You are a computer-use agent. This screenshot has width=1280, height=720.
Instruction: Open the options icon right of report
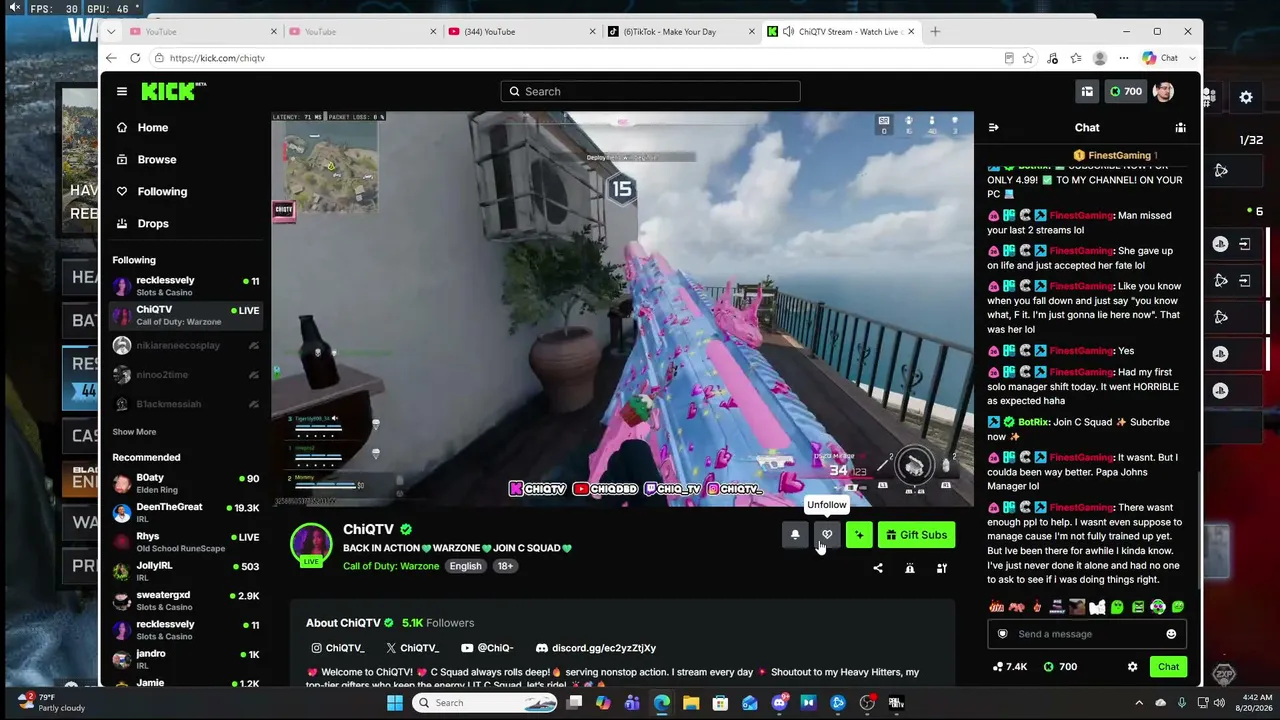coord(942,568)
